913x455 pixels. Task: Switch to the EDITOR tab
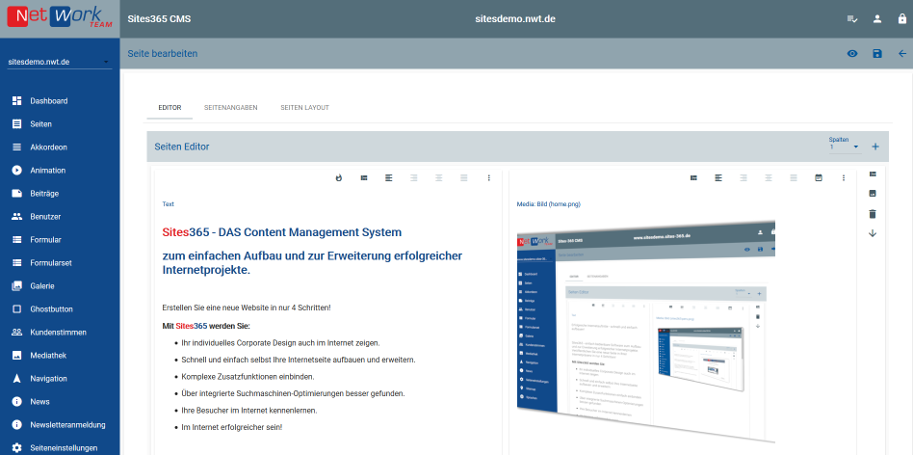(169, 108)
